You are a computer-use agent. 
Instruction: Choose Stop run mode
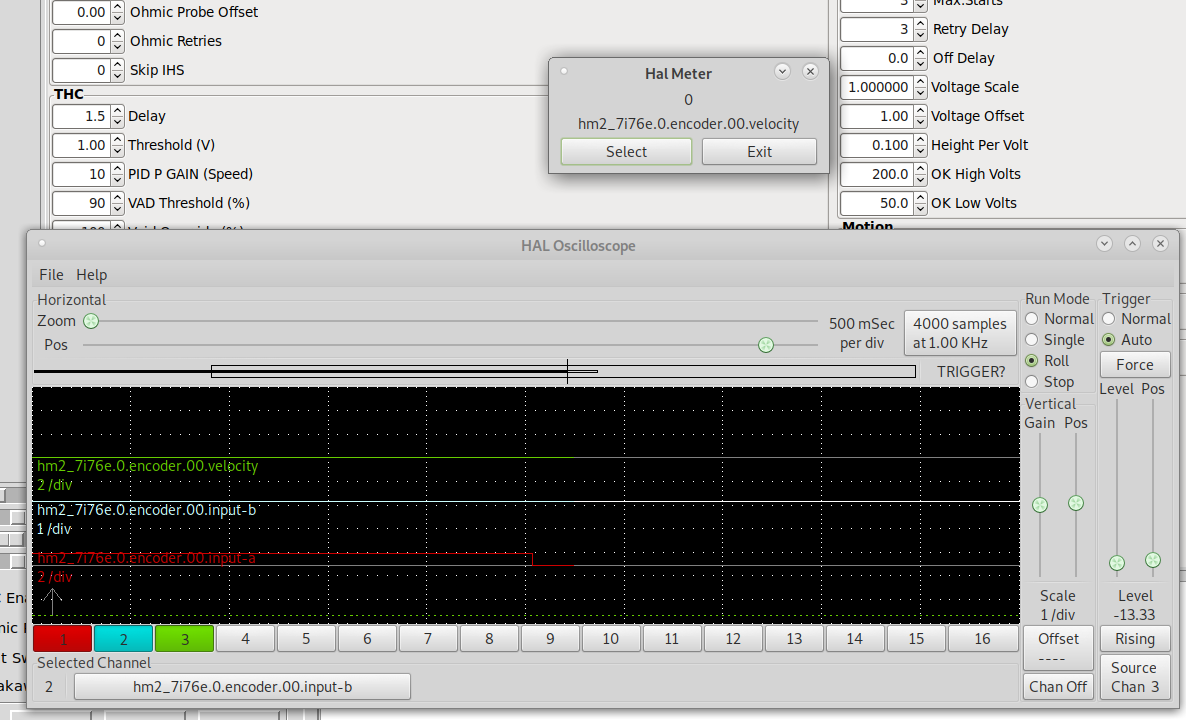pyautogui.click(x=1032, y=382)
